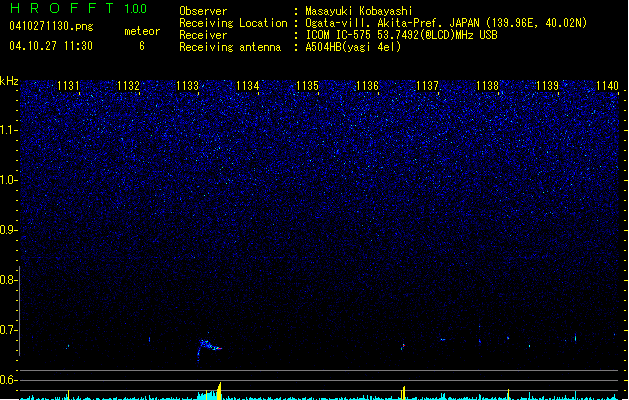Click the 1136 time axis label
Image resolution: width=629 pixels, height=400 pixels.
coord(367,86)
